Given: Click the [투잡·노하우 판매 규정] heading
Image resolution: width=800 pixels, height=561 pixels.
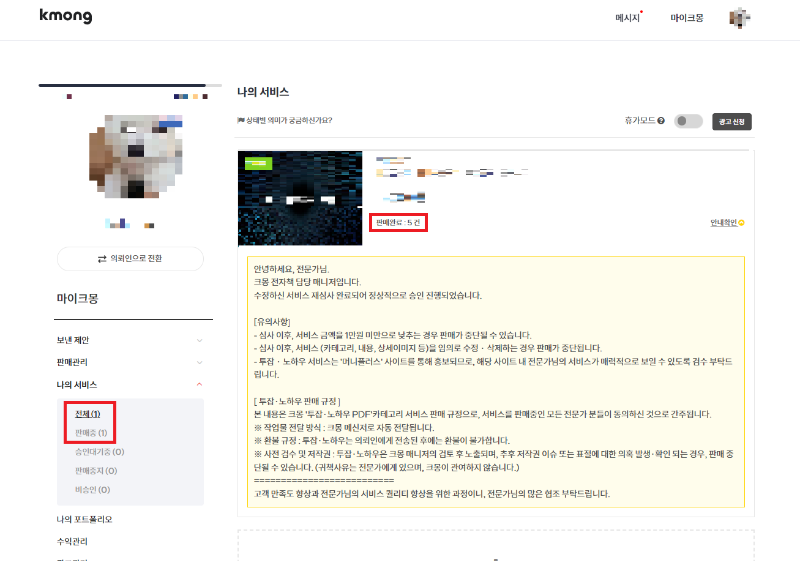Looking at the screenshot, I should 297,401.
